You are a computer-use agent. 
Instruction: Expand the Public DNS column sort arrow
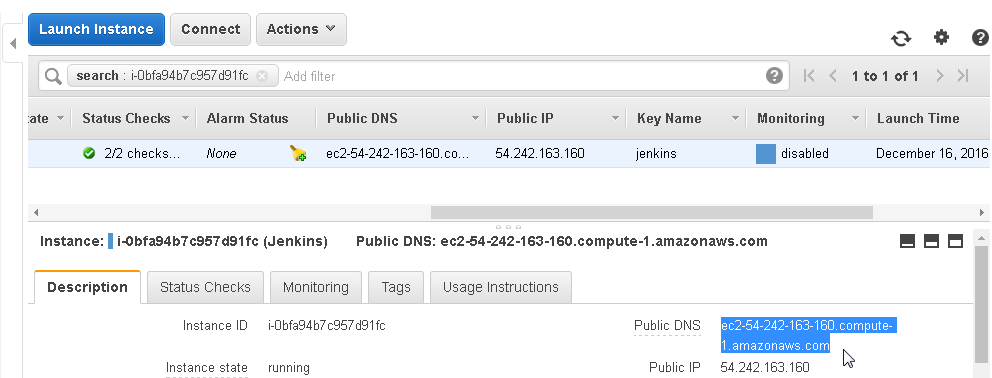click(475, 118)
